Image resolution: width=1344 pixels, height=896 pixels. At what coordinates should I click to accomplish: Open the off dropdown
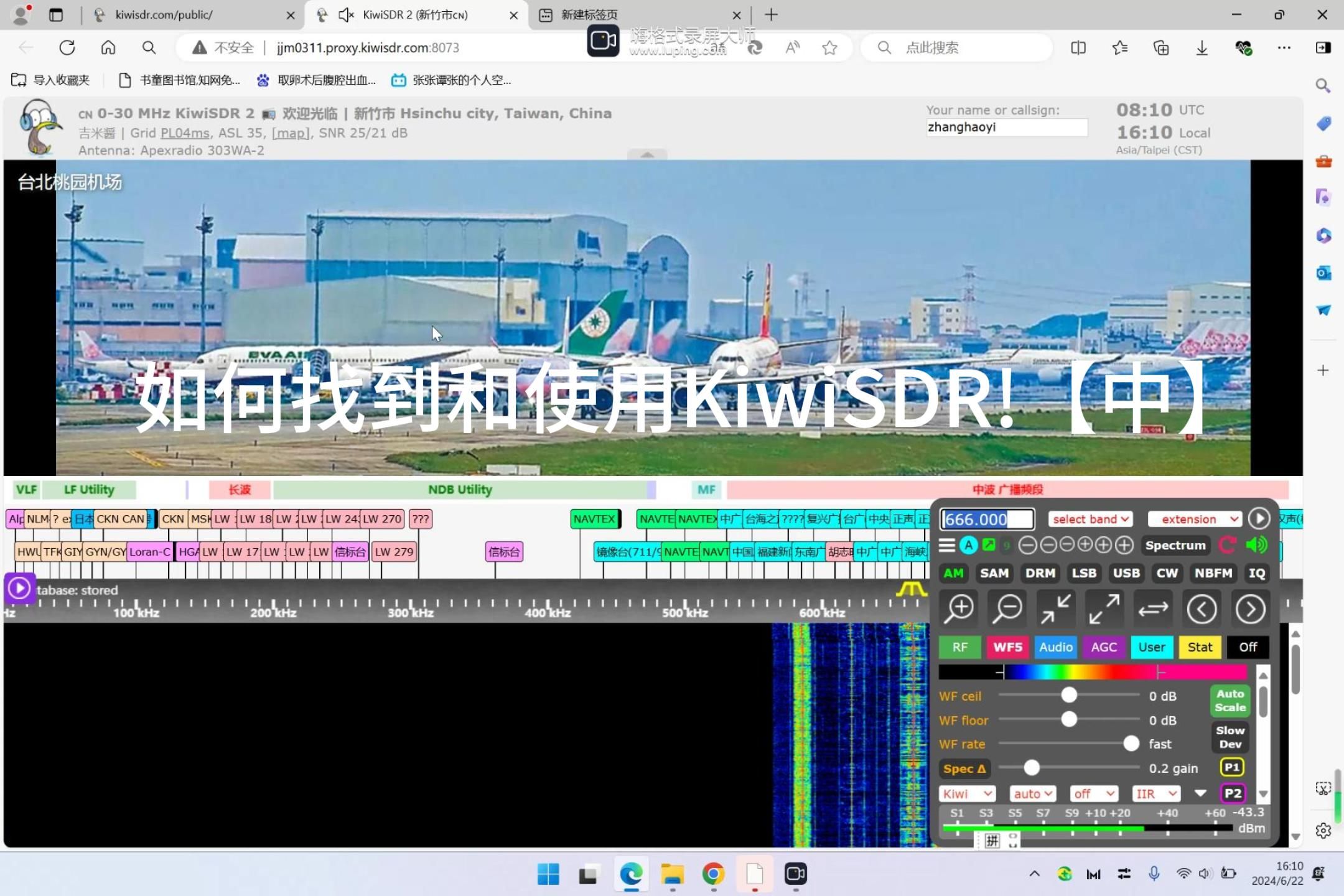point(1094,793)
